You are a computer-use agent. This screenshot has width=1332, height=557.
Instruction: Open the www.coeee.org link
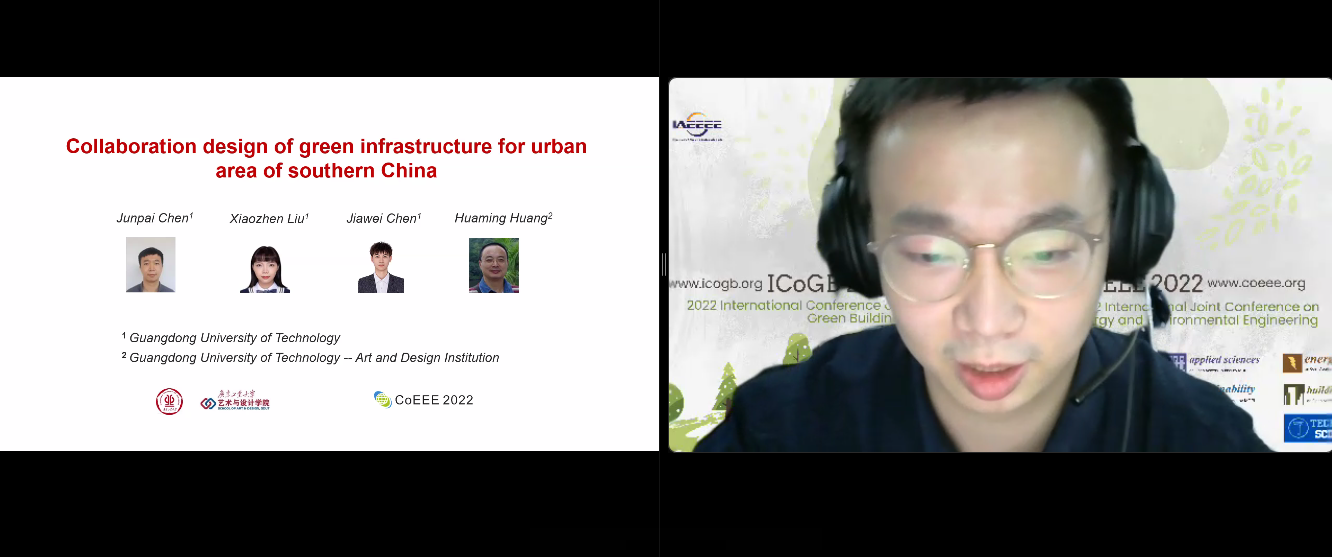pyautogui.click(x=1256, y=283)
